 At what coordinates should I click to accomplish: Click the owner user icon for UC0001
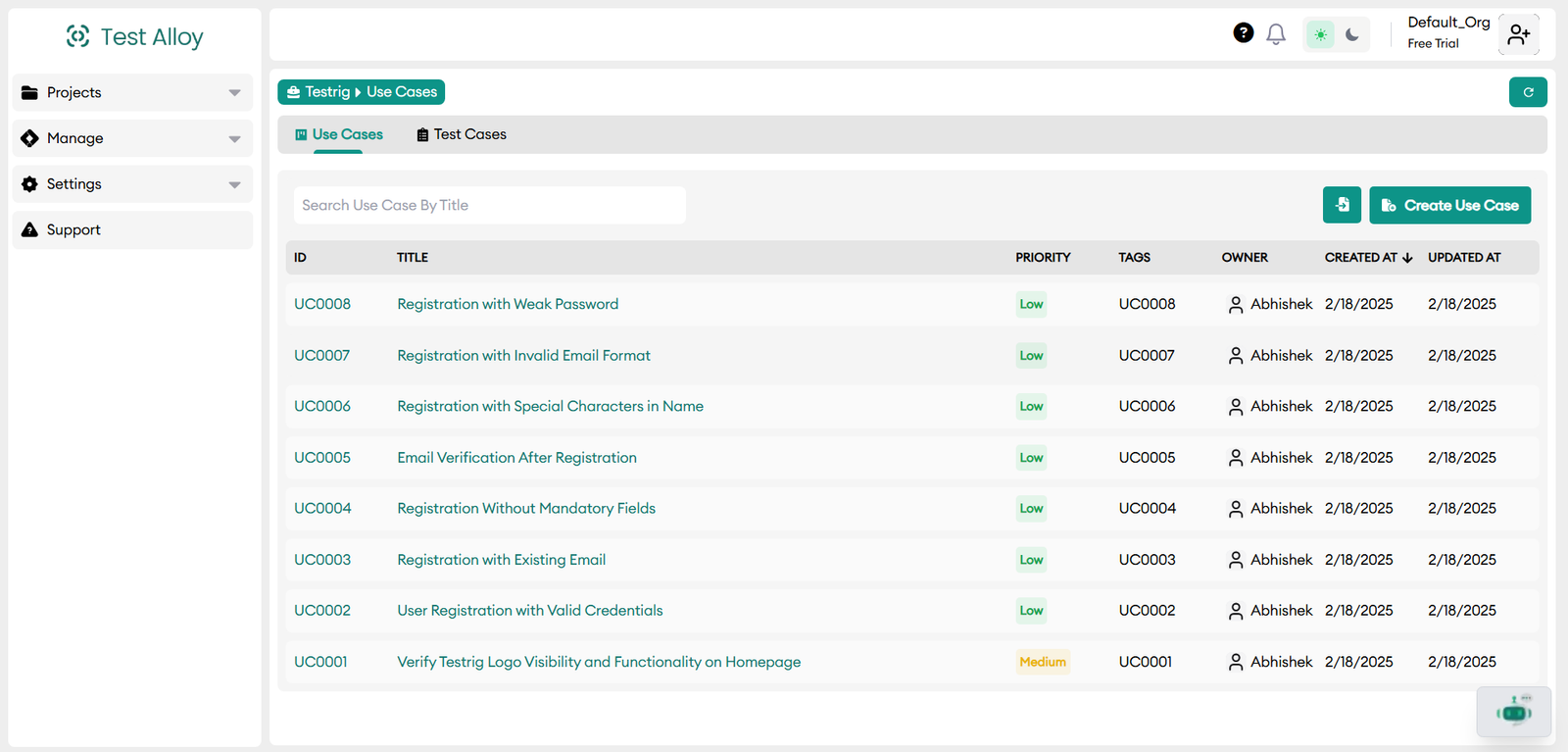pos(1236,663)
